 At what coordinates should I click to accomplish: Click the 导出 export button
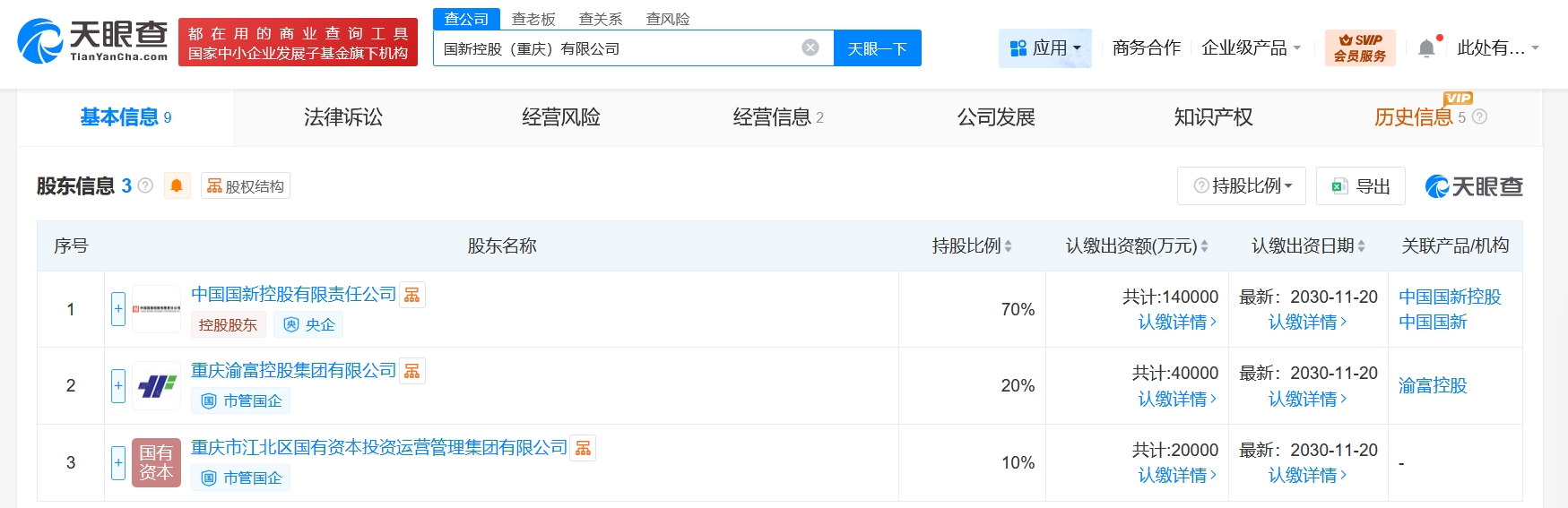[x=1360, y=185]
